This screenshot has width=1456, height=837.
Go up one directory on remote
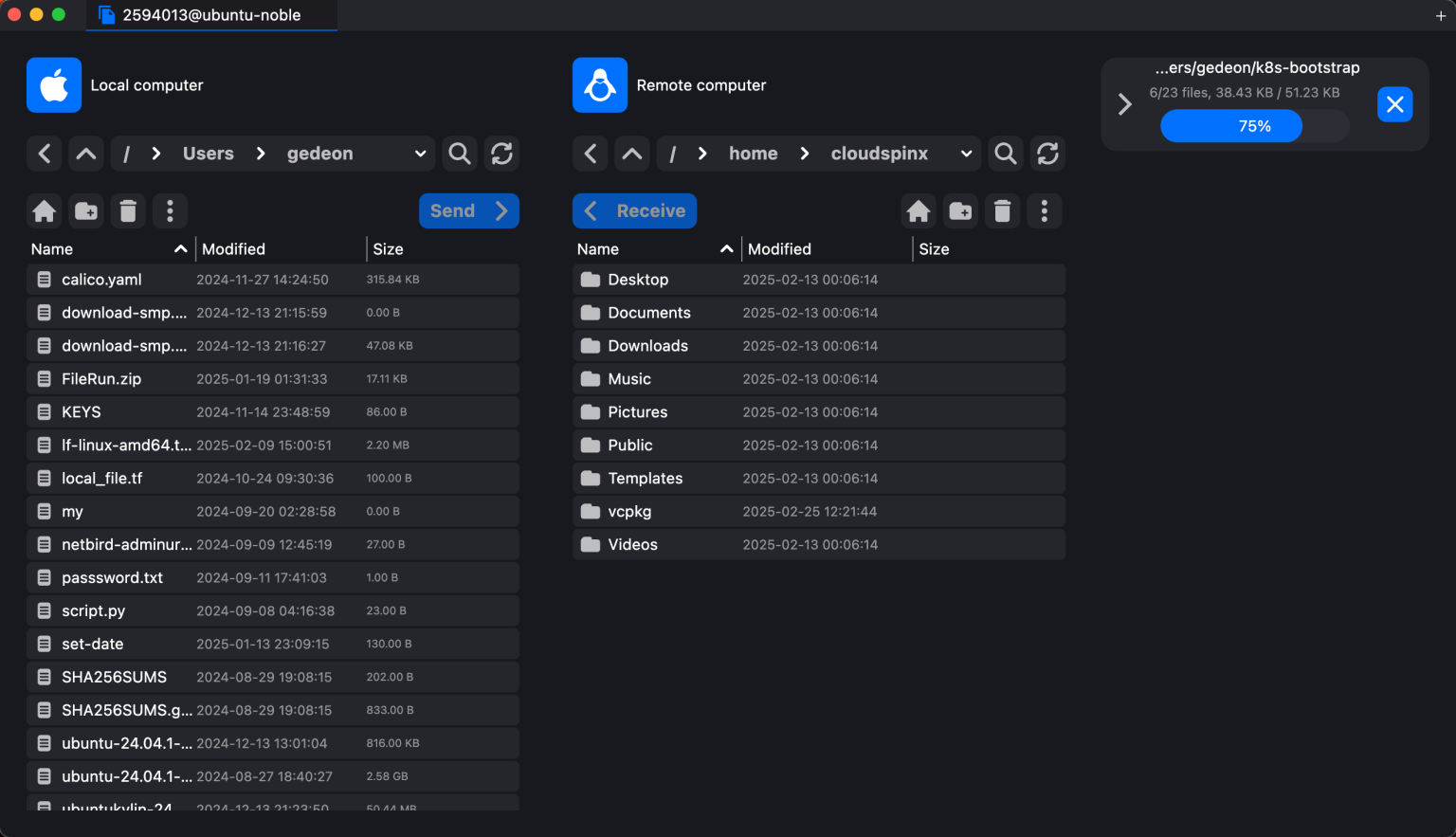tap(632, 154)
